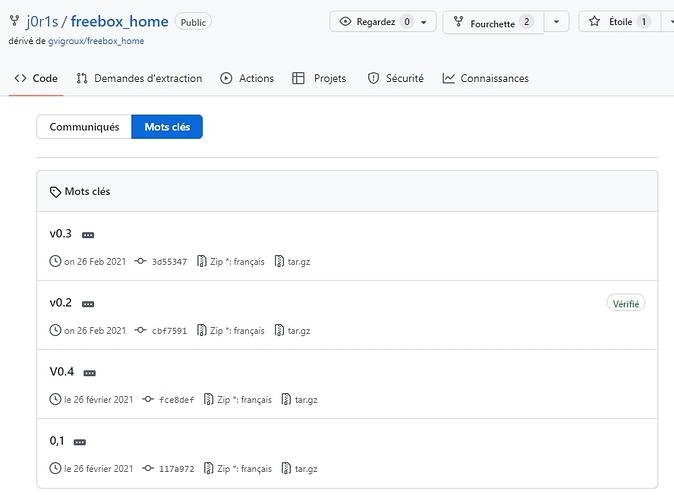Select the Mots clés view
674x500 pixels.
click(x=167, y=127)
